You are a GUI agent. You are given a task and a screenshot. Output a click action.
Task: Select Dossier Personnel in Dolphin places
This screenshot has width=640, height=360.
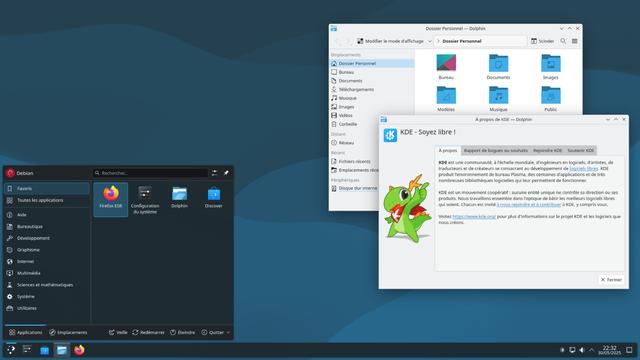pyautogui.click(x=372, y=63)
